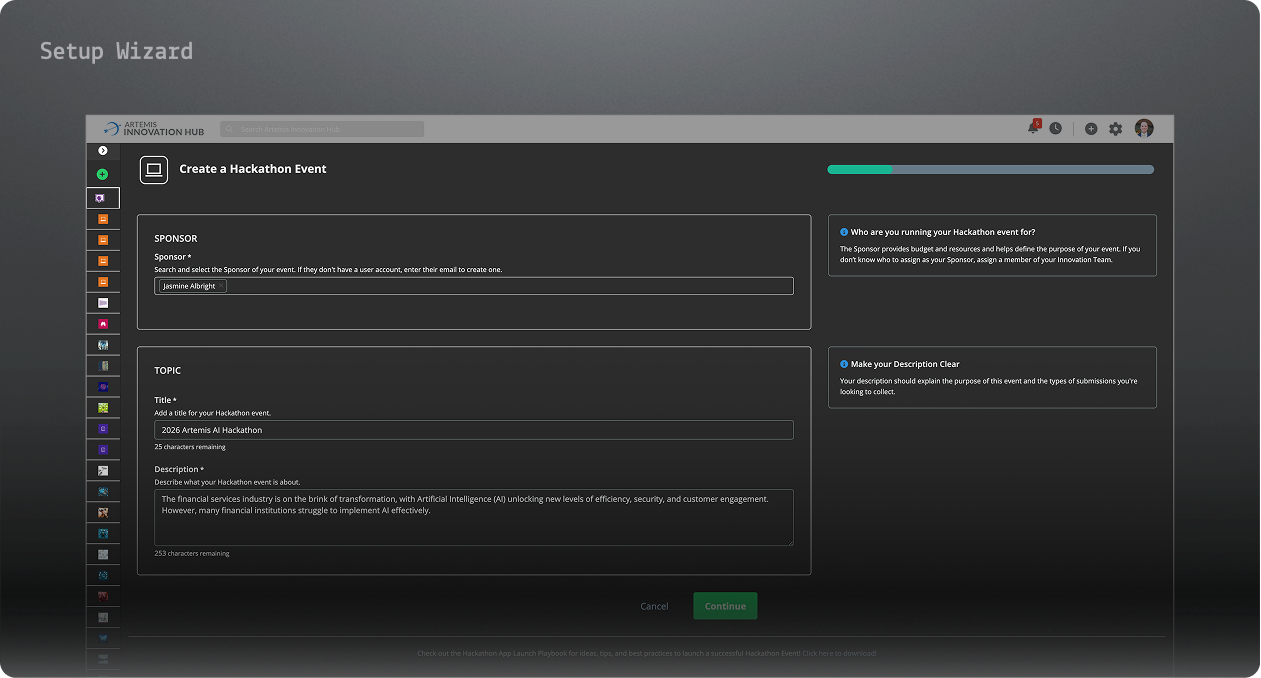Viewport: 1261px width, 678px height.
Task: Focus the Title input field
Action: coord(473,430)
